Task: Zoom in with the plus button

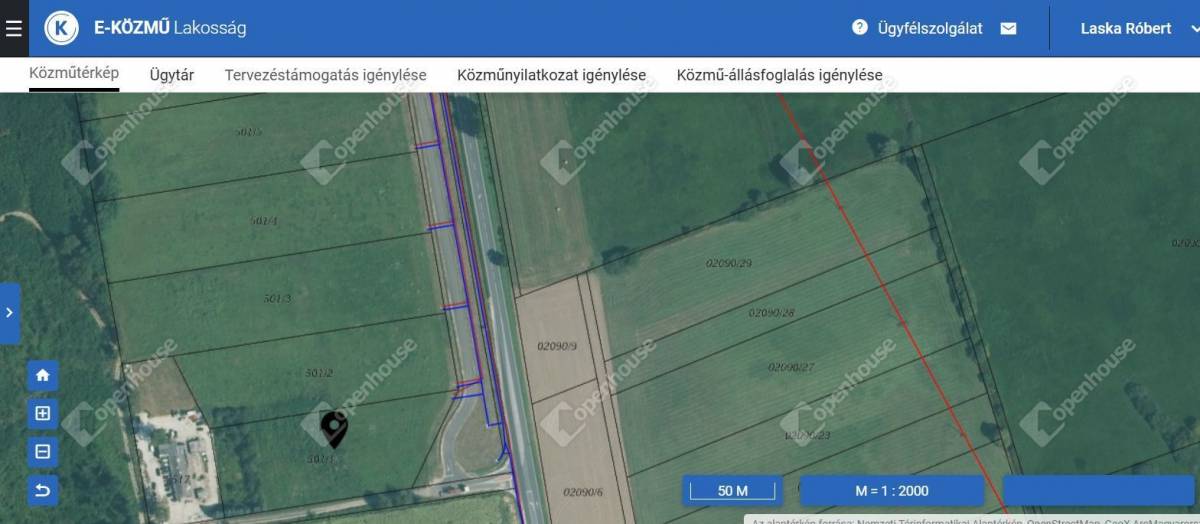Action: (43, 413)
